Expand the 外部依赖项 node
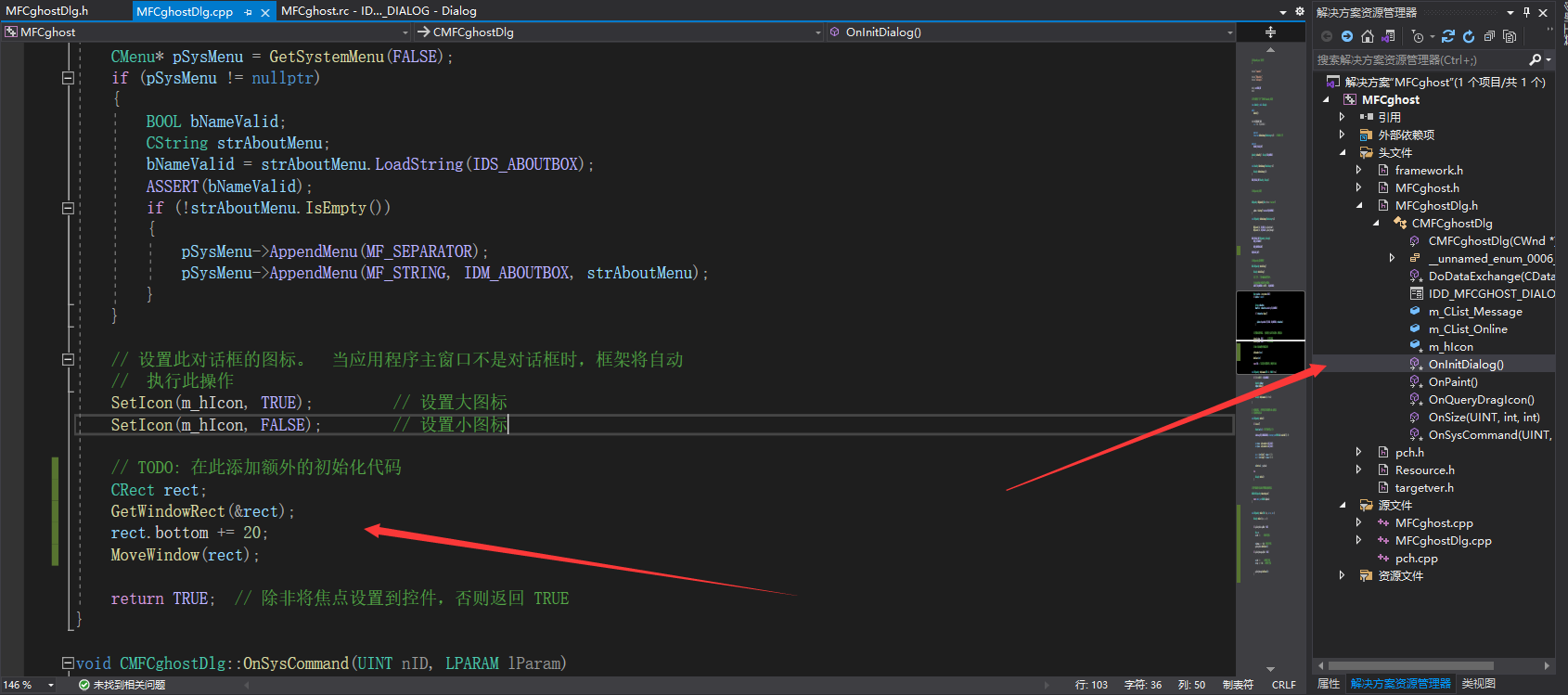This screenshot has width=1568, height=695. point(1343,135)
